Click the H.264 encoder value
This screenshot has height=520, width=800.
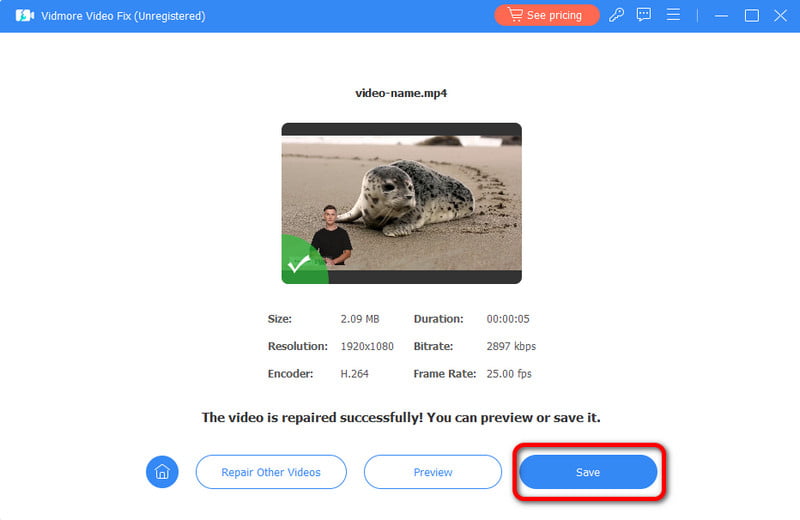coord(355,374)
